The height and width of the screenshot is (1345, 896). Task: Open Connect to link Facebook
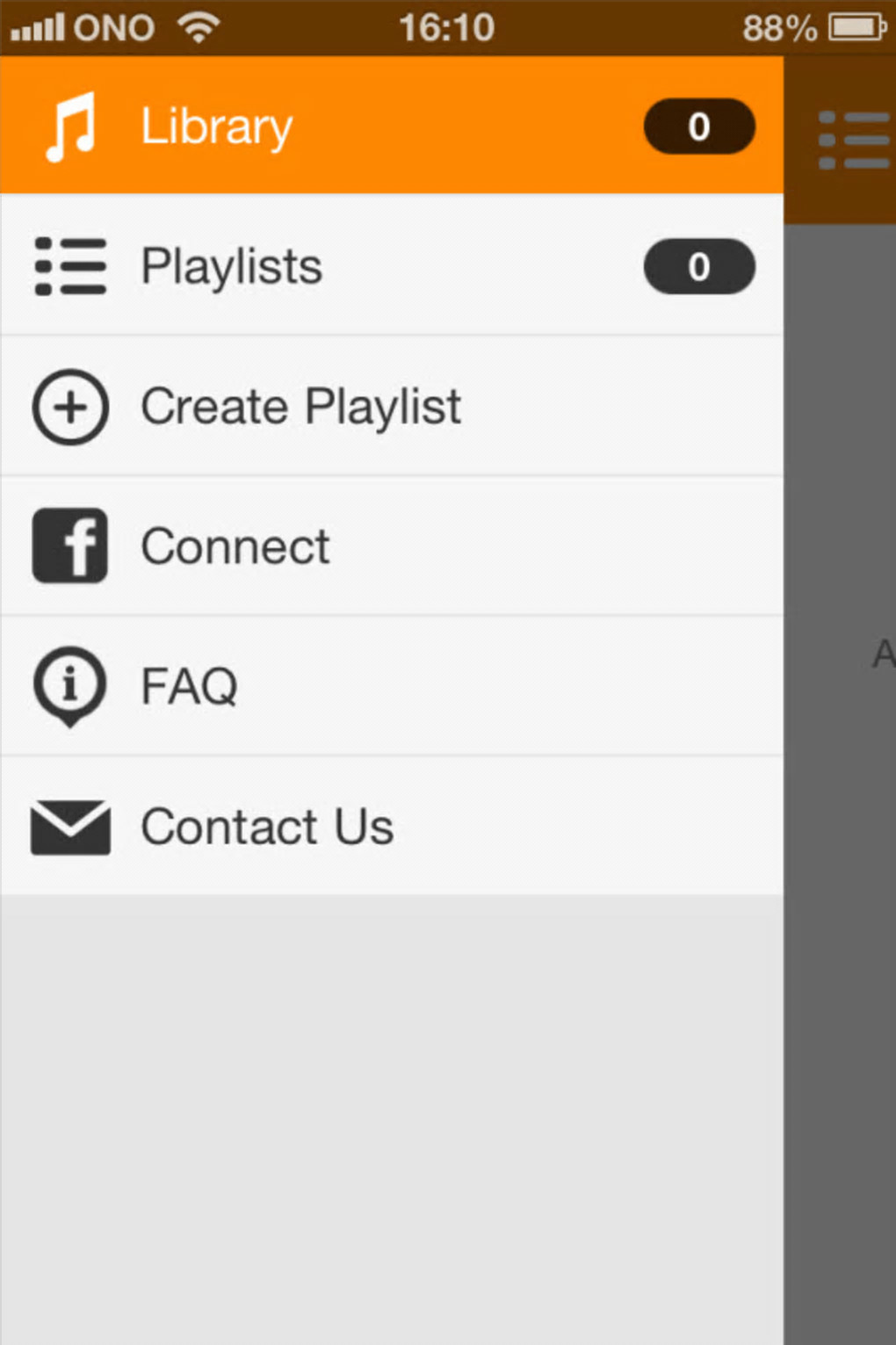[x=235, y=546]
